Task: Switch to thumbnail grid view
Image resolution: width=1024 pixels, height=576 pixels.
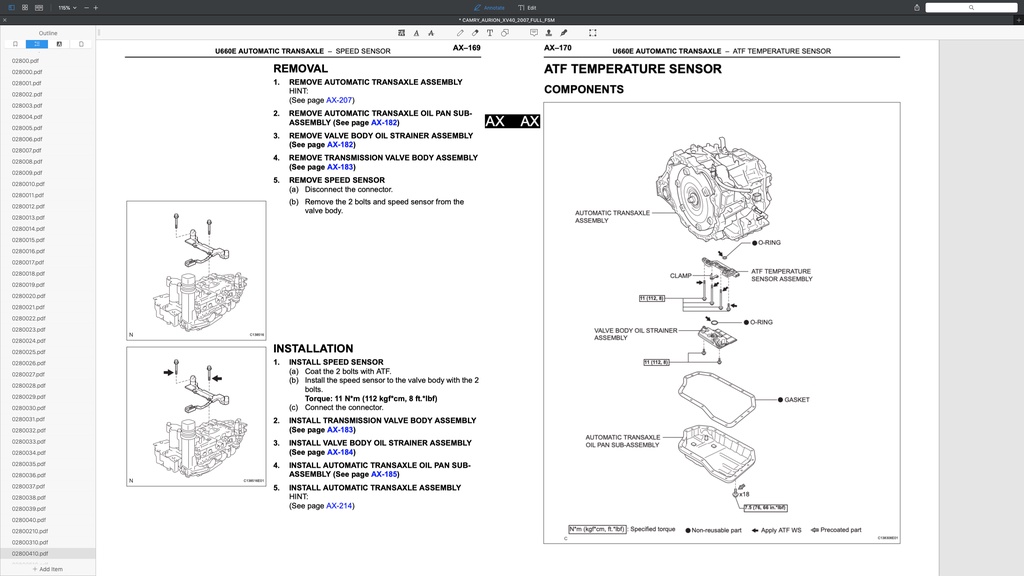Action: click(25, 8)
